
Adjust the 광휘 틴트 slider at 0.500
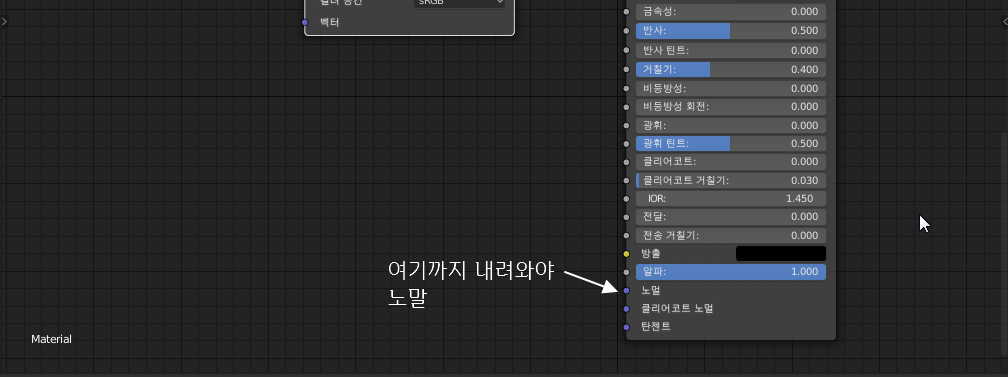coord(731,143)
